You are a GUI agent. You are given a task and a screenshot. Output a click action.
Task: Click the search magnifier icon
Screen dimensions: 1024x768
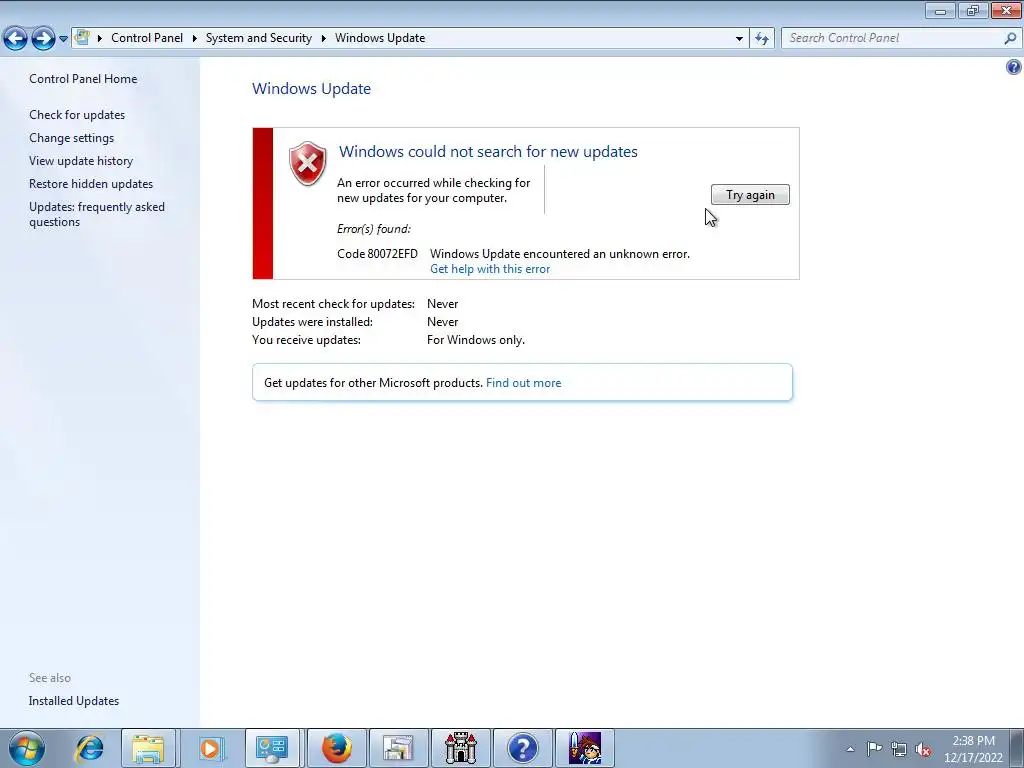(1010, 38)
